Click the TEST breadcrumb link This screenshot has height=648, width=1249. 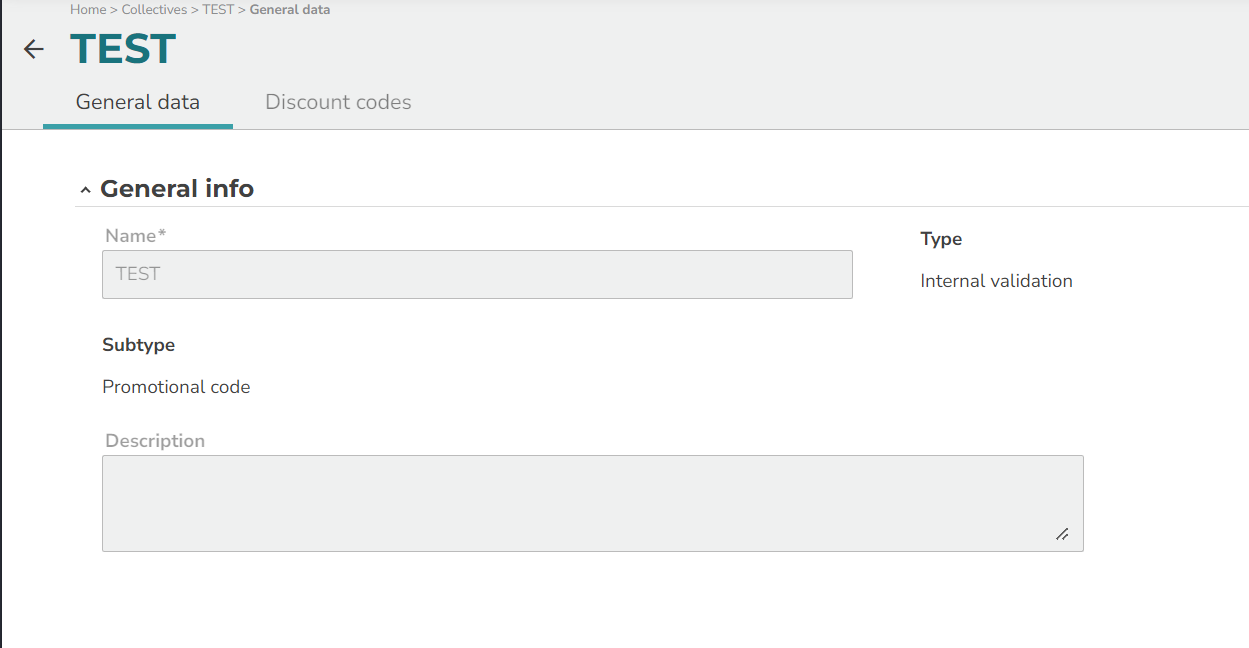(x=218, y=10)
